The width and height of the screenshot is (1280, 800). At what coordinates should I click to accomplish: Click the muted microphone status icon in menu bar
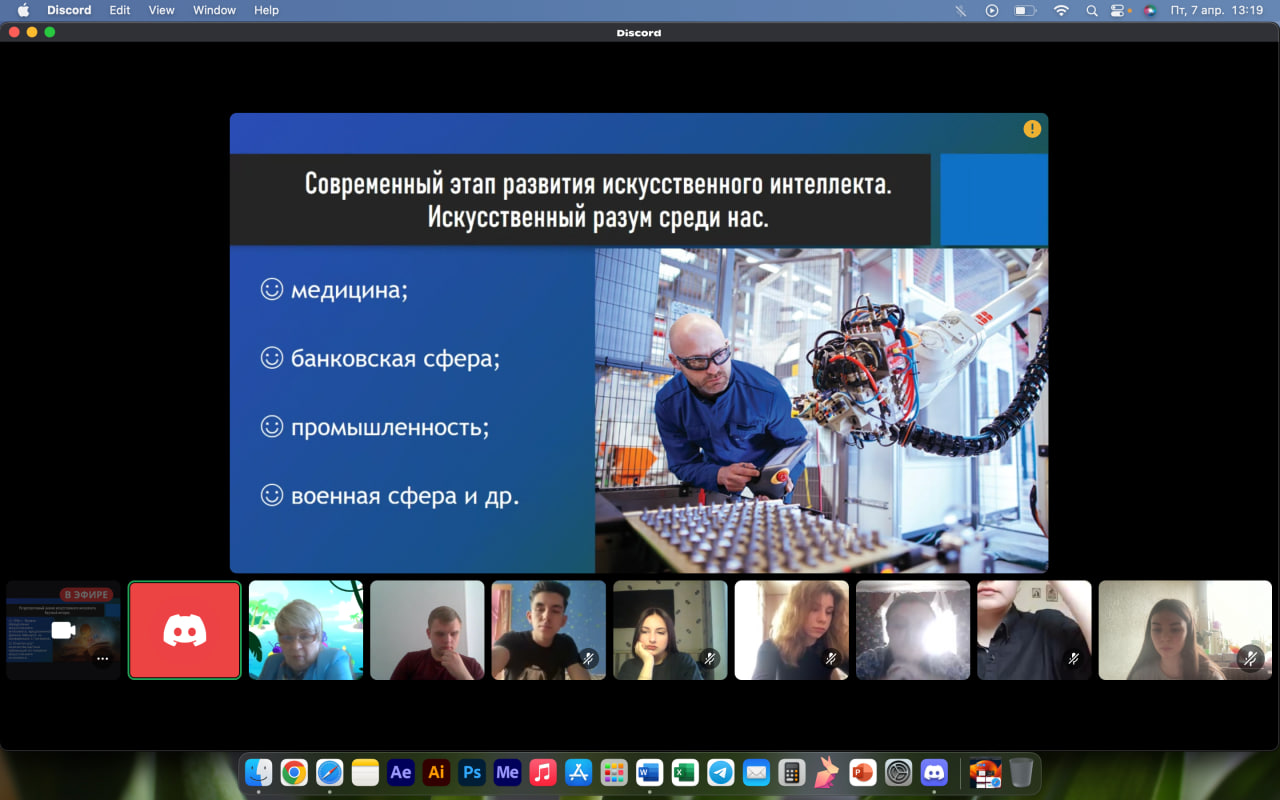point(961,10)
